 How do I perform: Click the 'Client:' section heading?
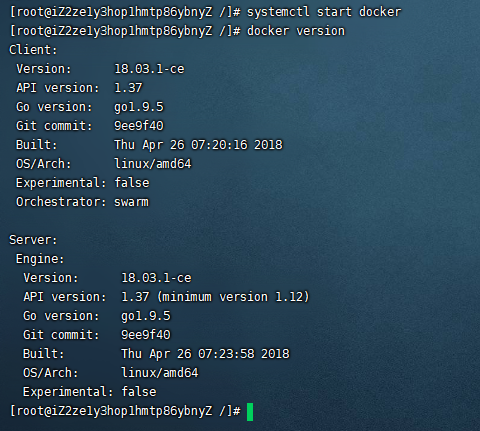coord(33,50)
